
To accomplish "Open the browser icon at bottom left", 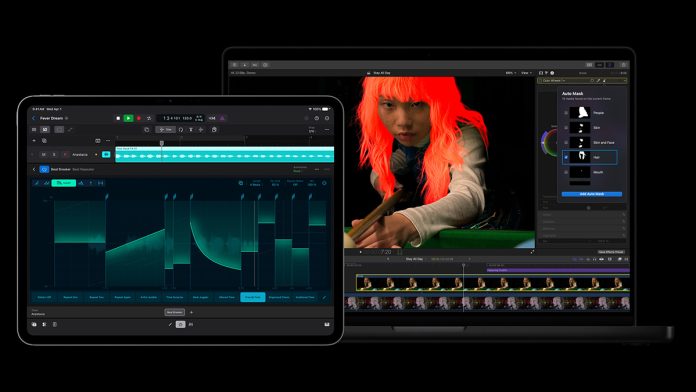I will 34,325.
